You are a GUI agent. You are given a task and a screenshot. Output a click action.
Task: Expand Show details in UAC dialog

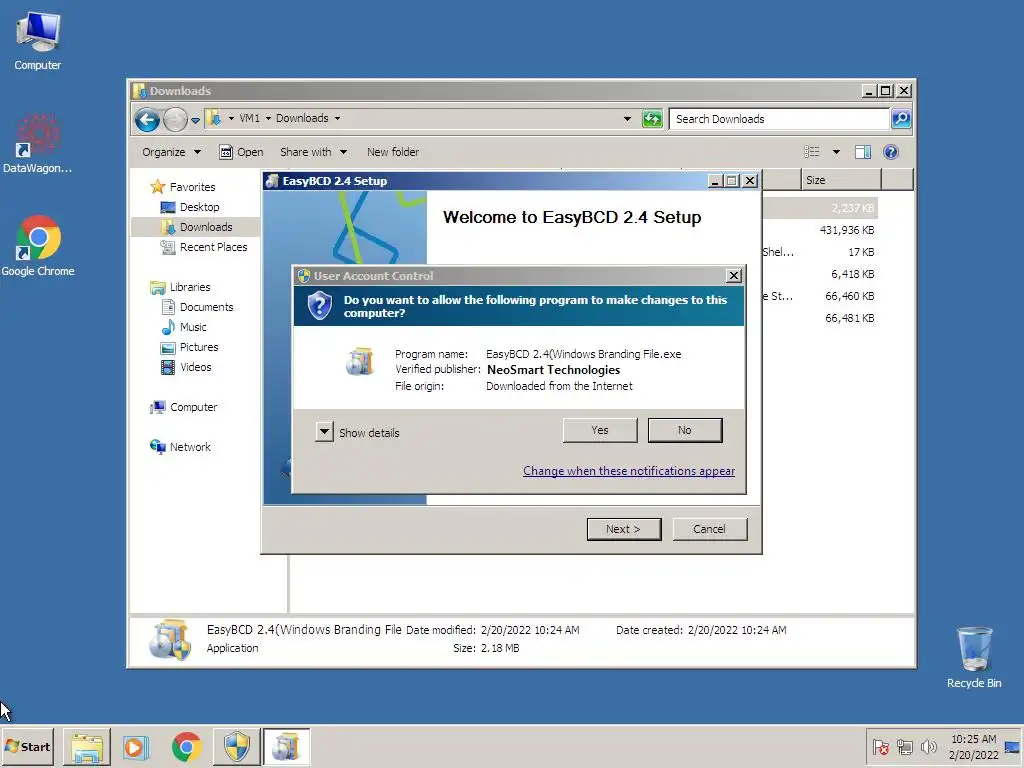coord(325,432)
